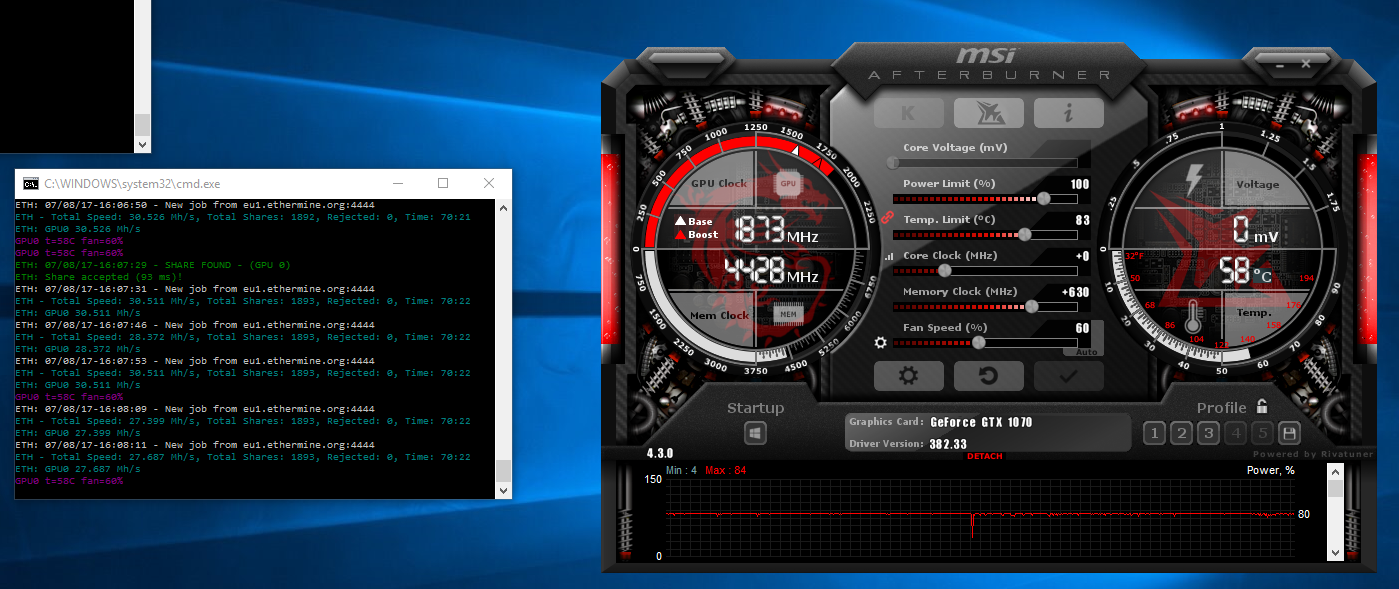Click the 0 mV voltage readout
Viewport: 1399px width, 589px height.
click(1254, 231)
